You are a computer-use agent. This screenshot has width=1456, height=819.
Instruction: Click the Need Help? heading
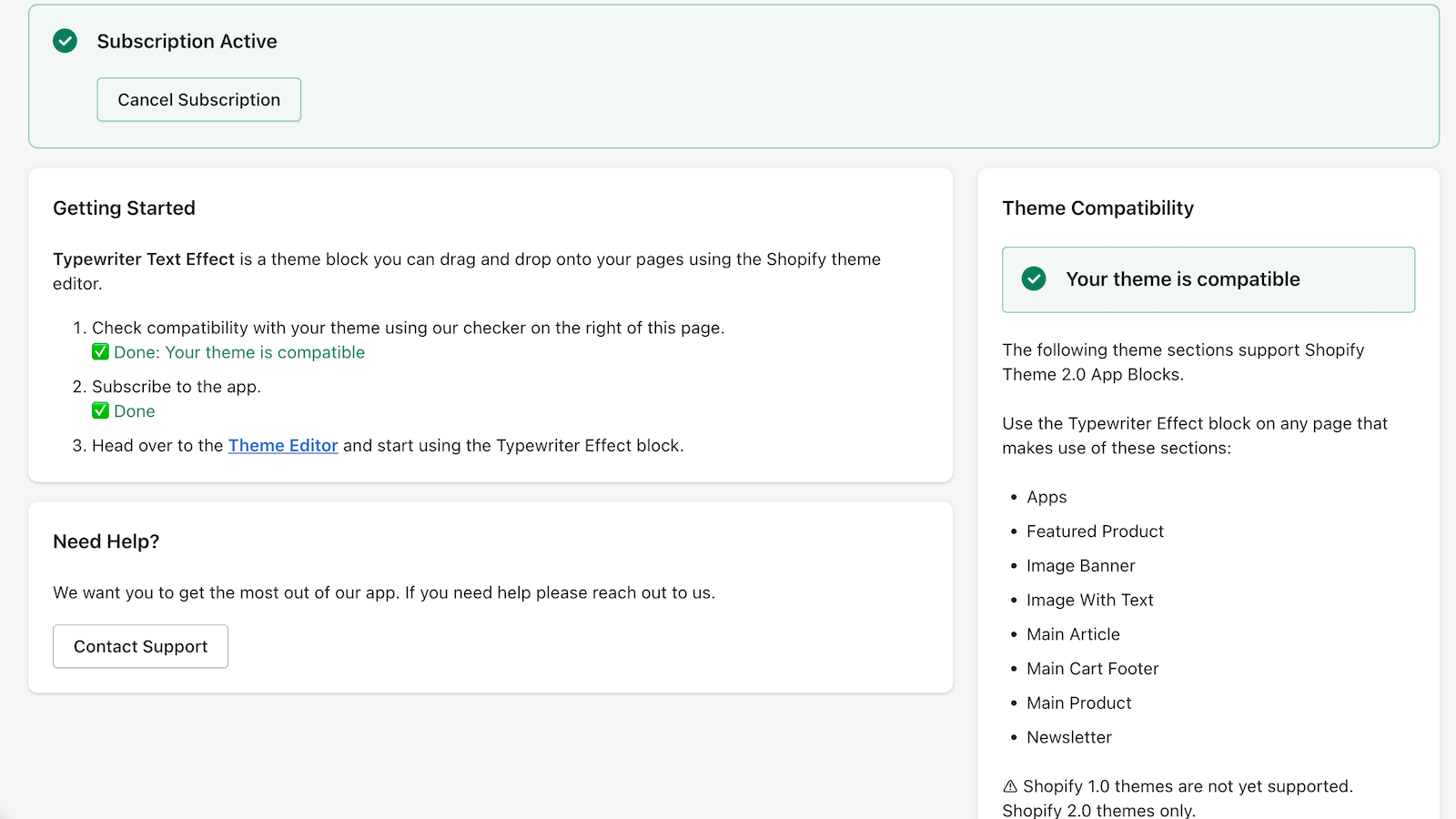(x=106, y=541)
